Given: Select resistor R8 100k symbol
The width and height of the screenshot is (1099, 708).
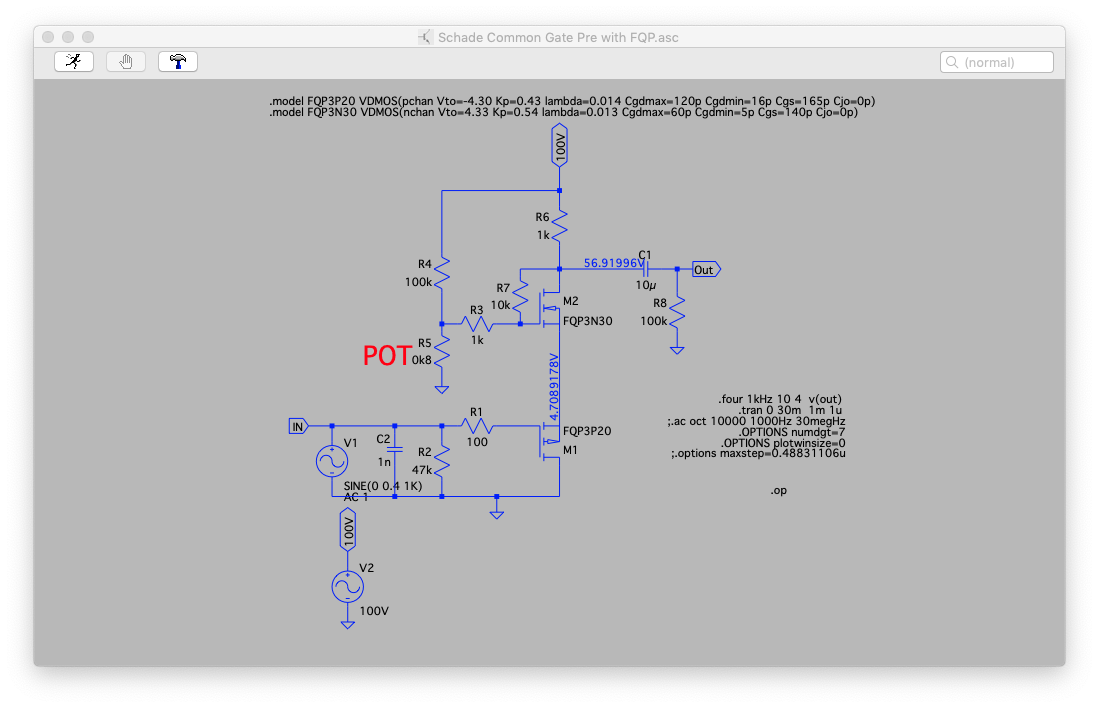Looking at the screenshot, I should (677, 312).
